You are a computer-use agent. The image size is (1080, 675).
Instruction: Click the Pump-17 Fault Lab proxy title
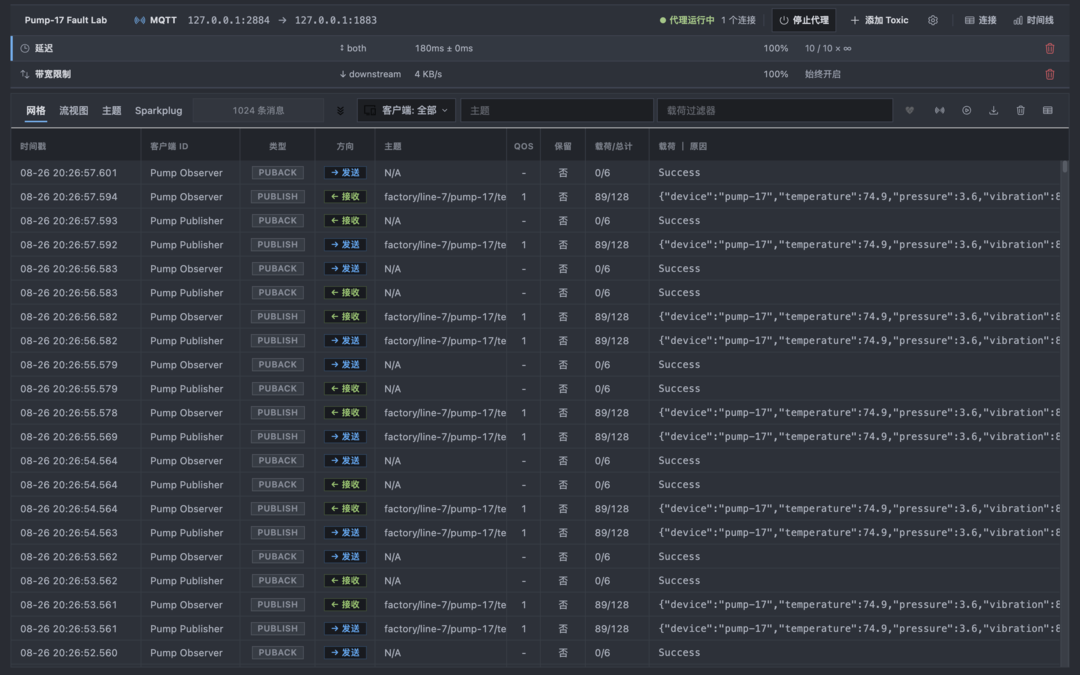point(66,20)
